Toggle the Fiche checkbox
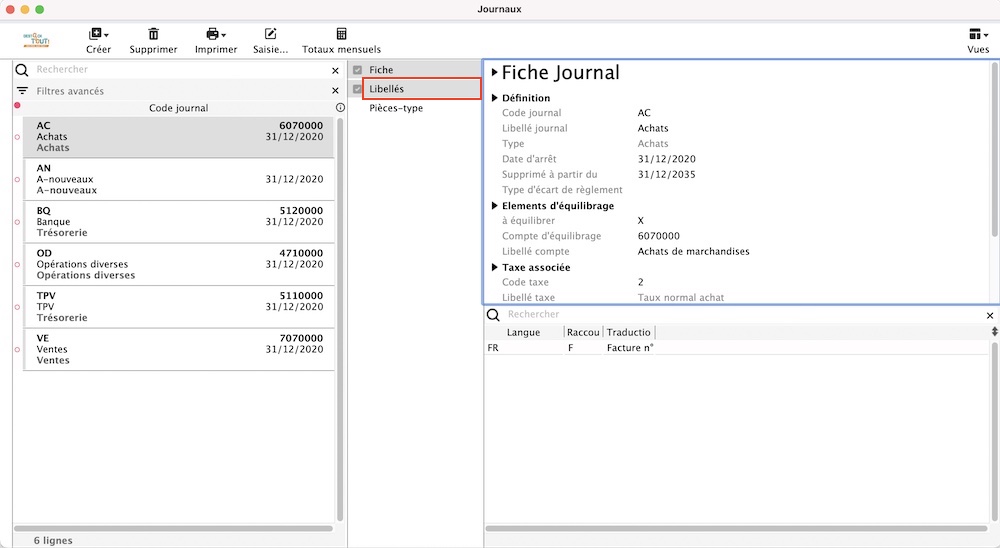 pyautogui.click(x=357, y=70)
